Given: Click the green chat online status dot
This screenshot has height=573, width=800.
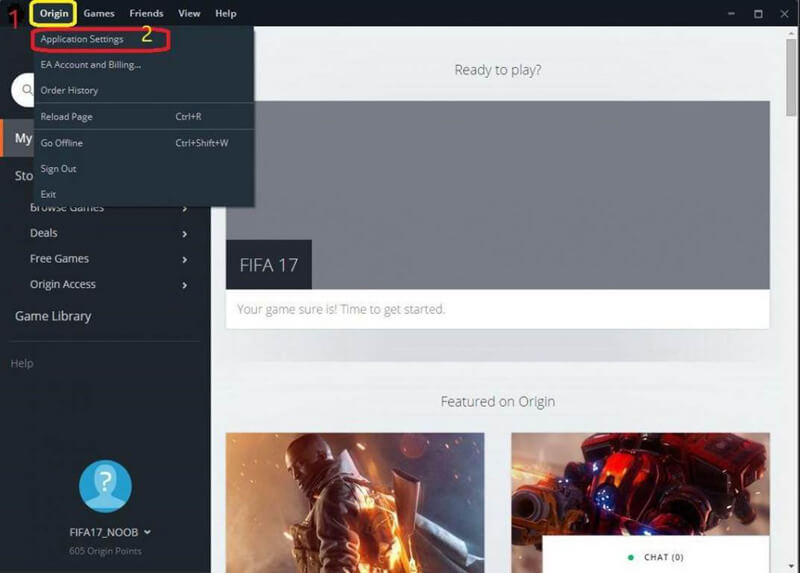Looking at the screenshot, I should tap(631, 557).
